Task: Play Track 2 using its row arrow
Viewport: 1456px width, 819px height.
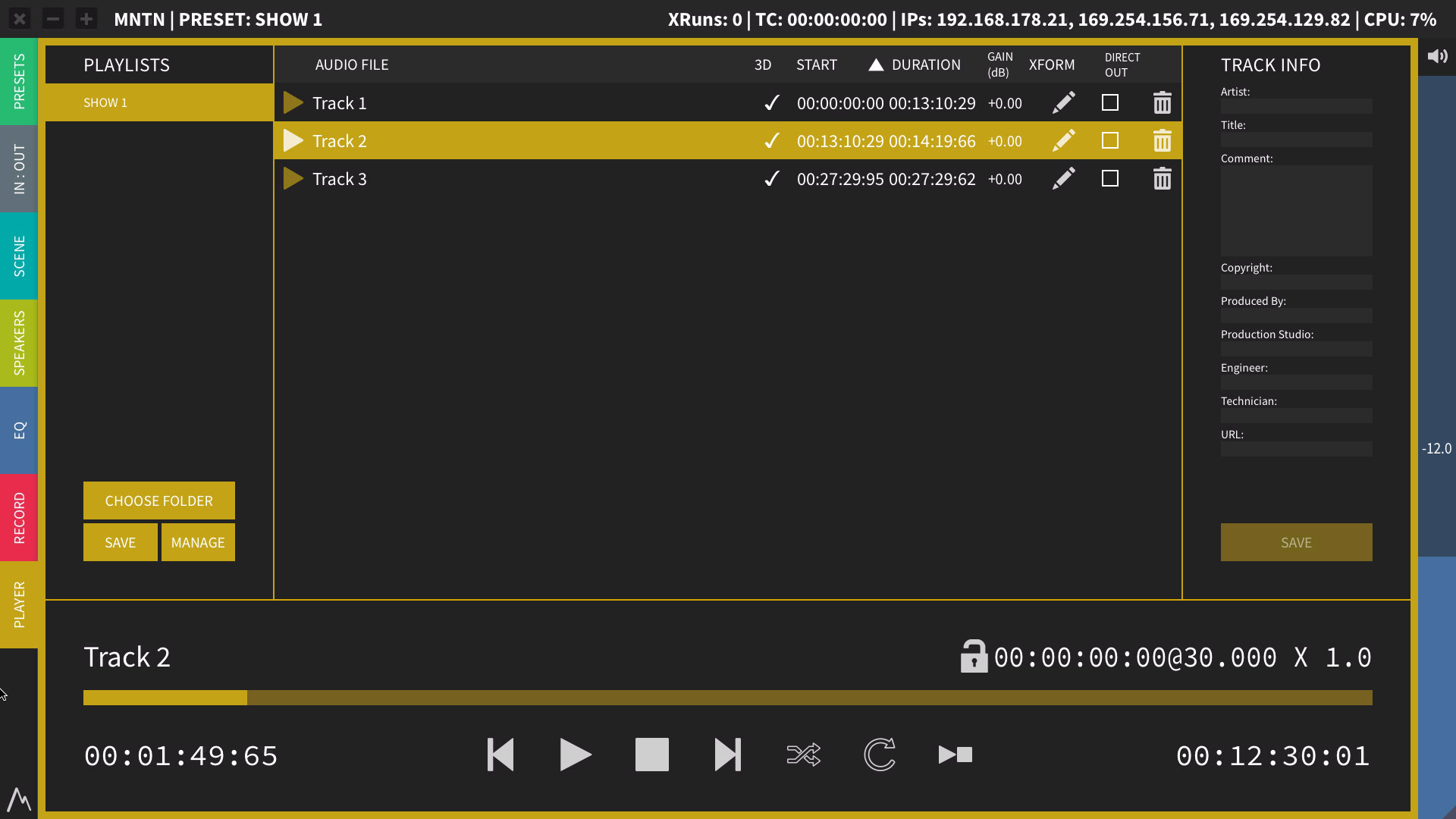Action: [x=293, y=140]
